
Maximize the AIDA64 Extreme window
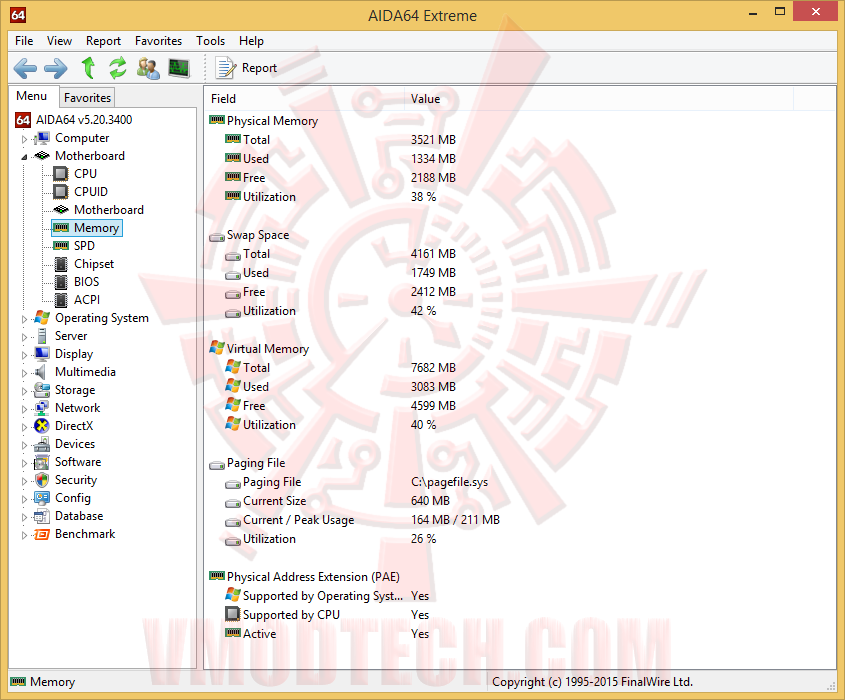(x=780, y=11)
